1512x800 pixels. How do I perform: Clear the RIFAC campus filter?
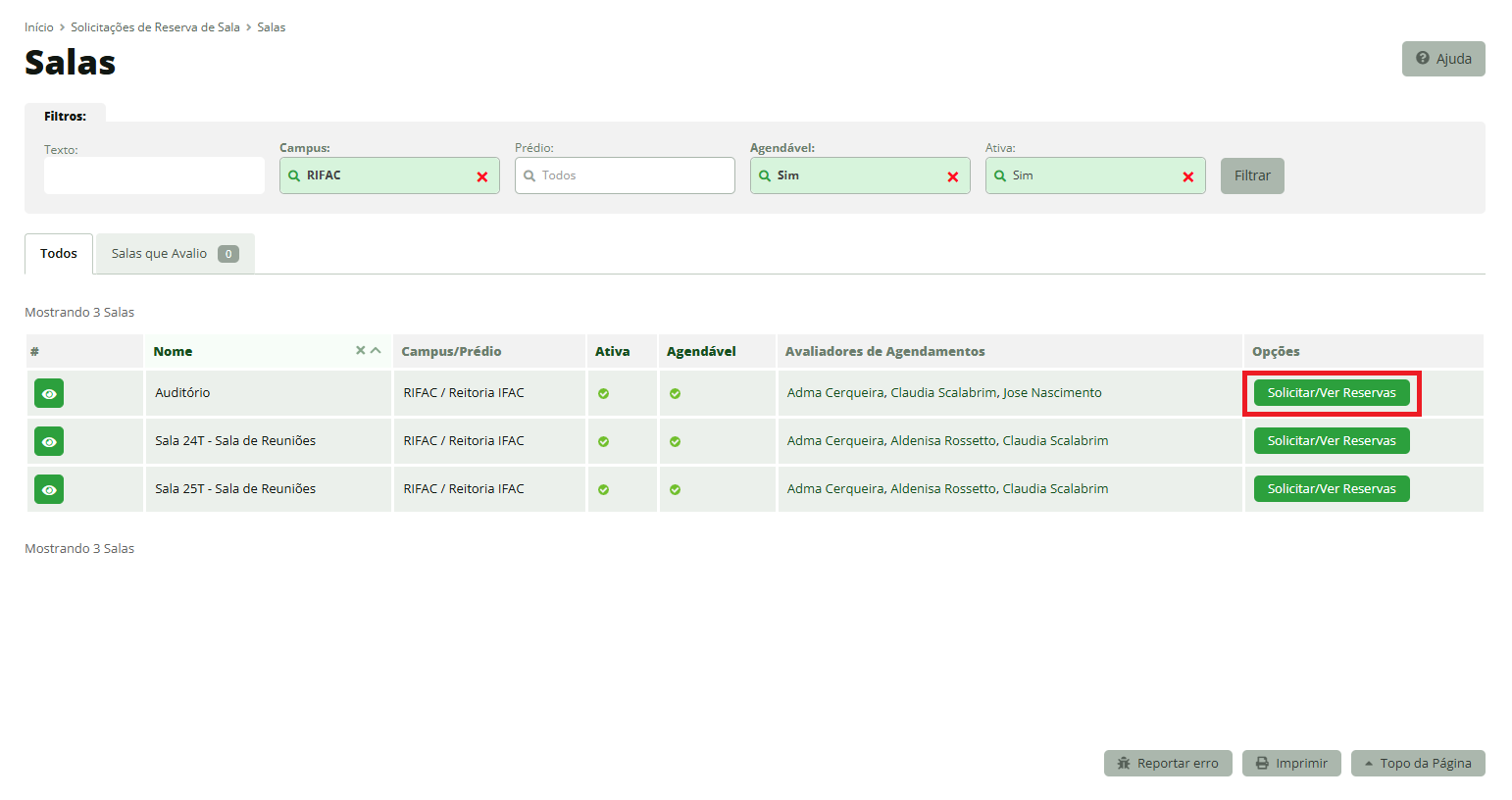tap(482, 176)
